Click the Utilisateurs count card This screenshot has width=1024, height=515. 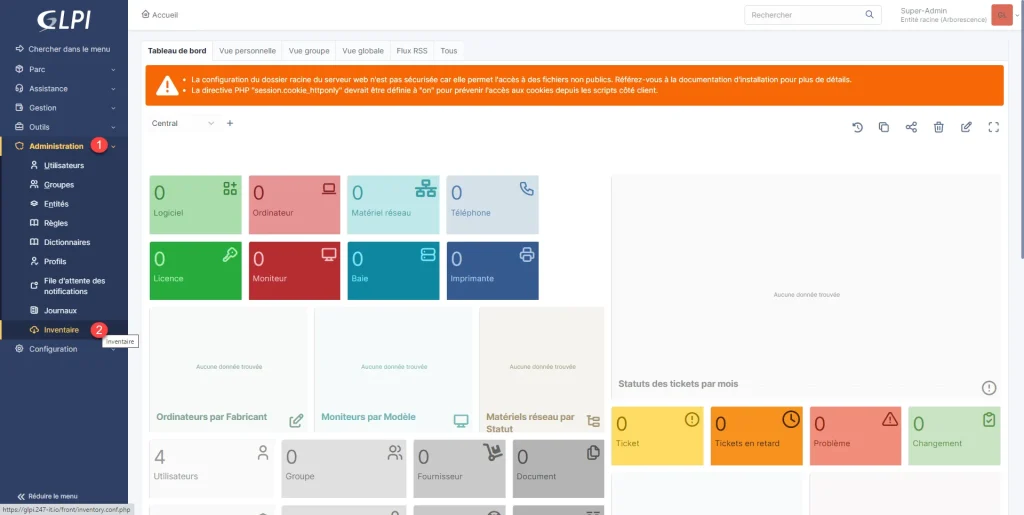click(x=212, y=469)
